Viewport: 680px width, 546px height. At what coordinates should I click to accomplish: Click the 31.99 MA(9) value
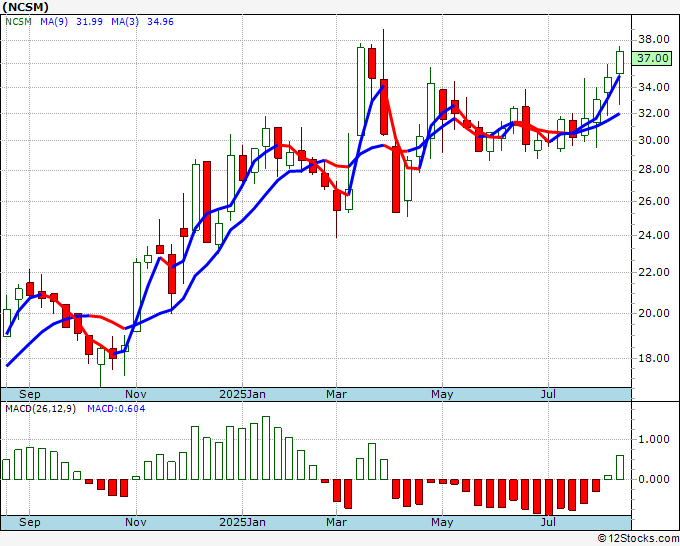[89, 21]
